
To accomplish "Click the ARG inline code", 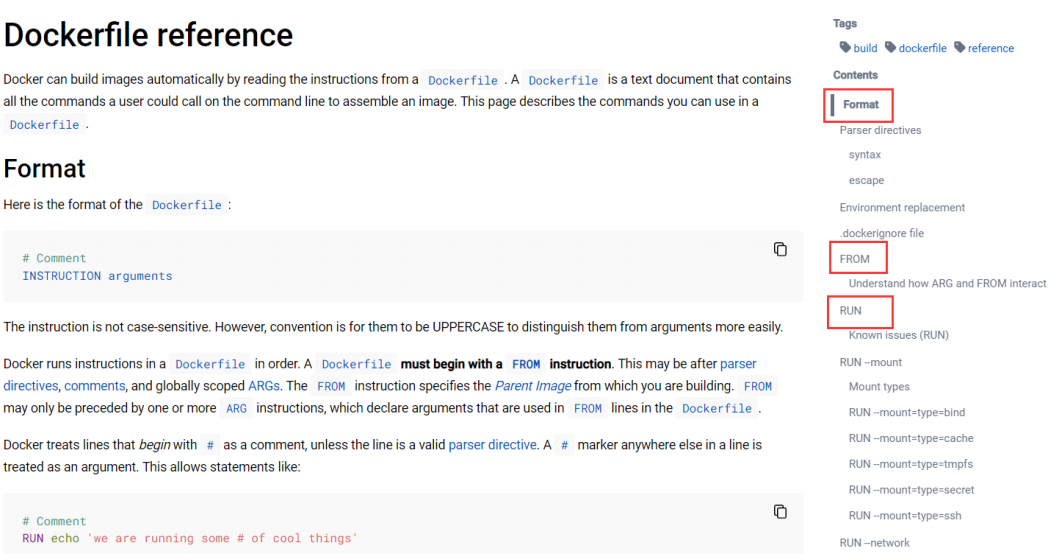I will pyautogui.click(x=236, y=409).
